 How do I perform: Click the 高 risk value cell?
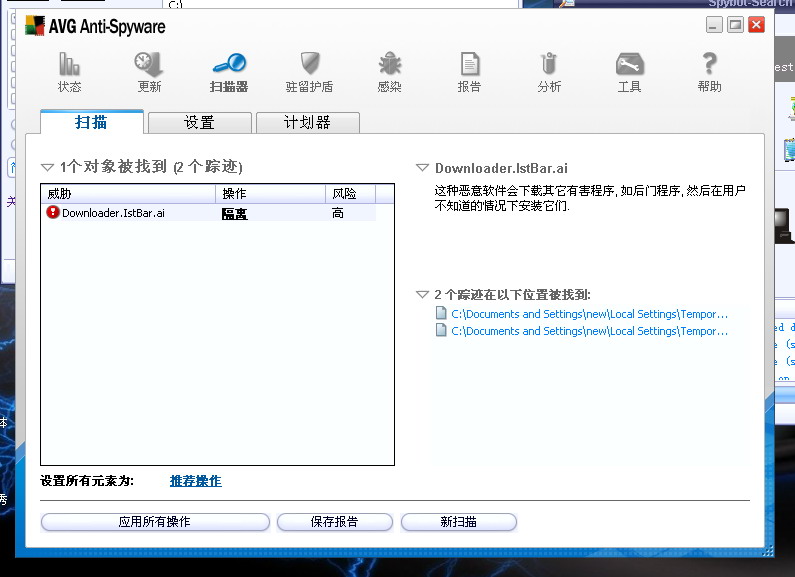click(x=338, y=213)
